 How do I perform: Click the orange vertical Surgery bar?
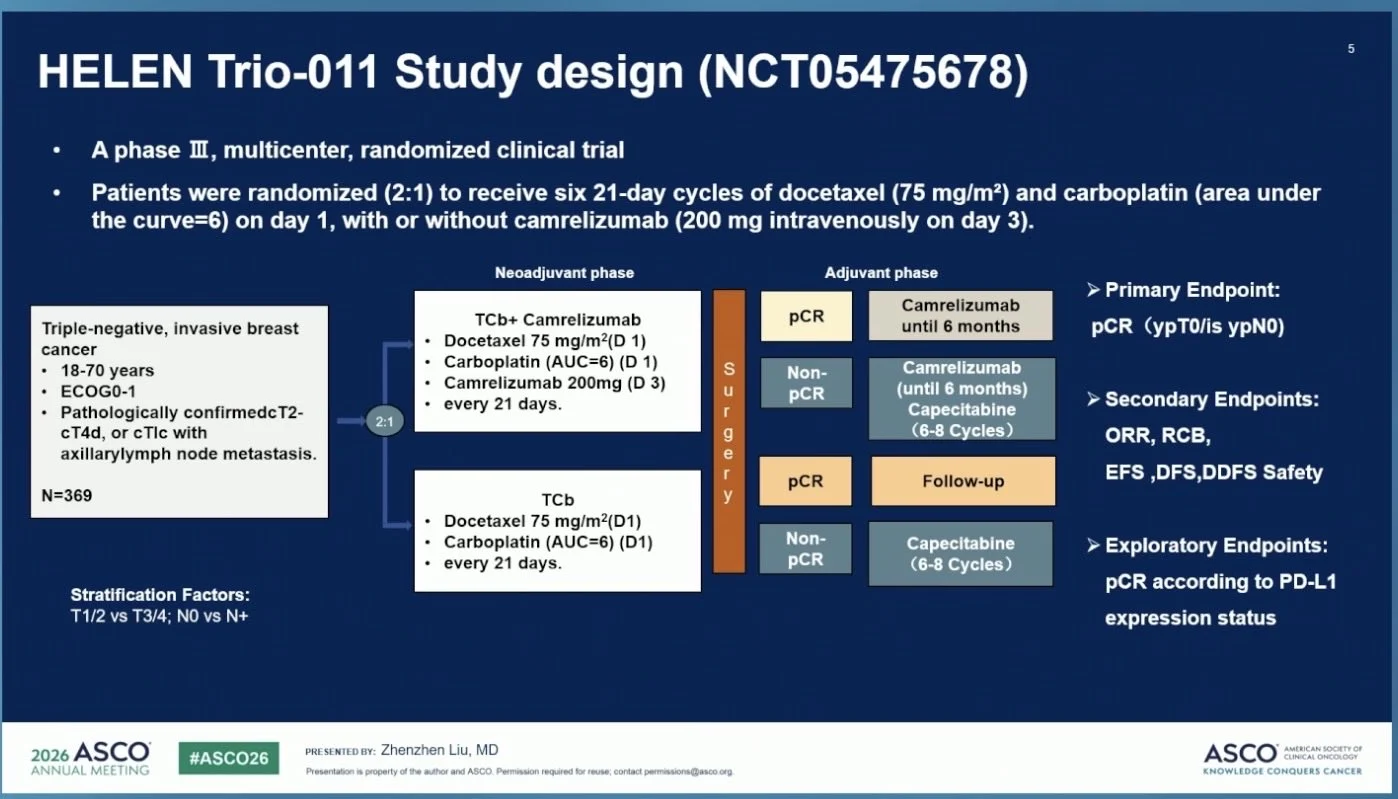pos(729,431)
